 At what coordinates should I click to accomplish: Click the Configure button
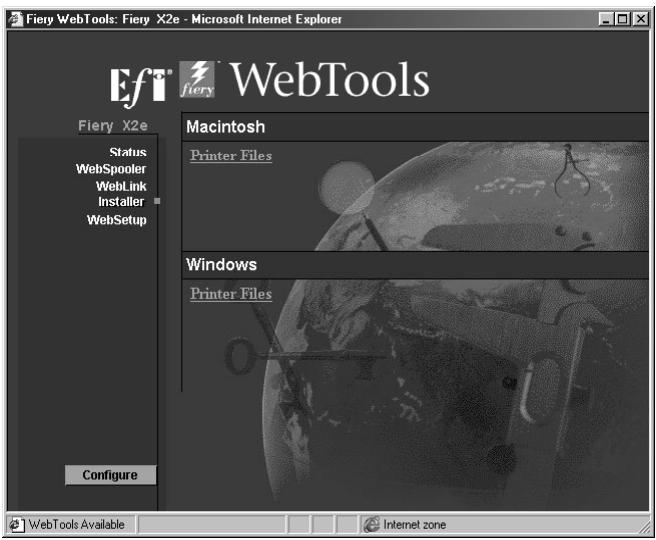[x=110, y=475]
